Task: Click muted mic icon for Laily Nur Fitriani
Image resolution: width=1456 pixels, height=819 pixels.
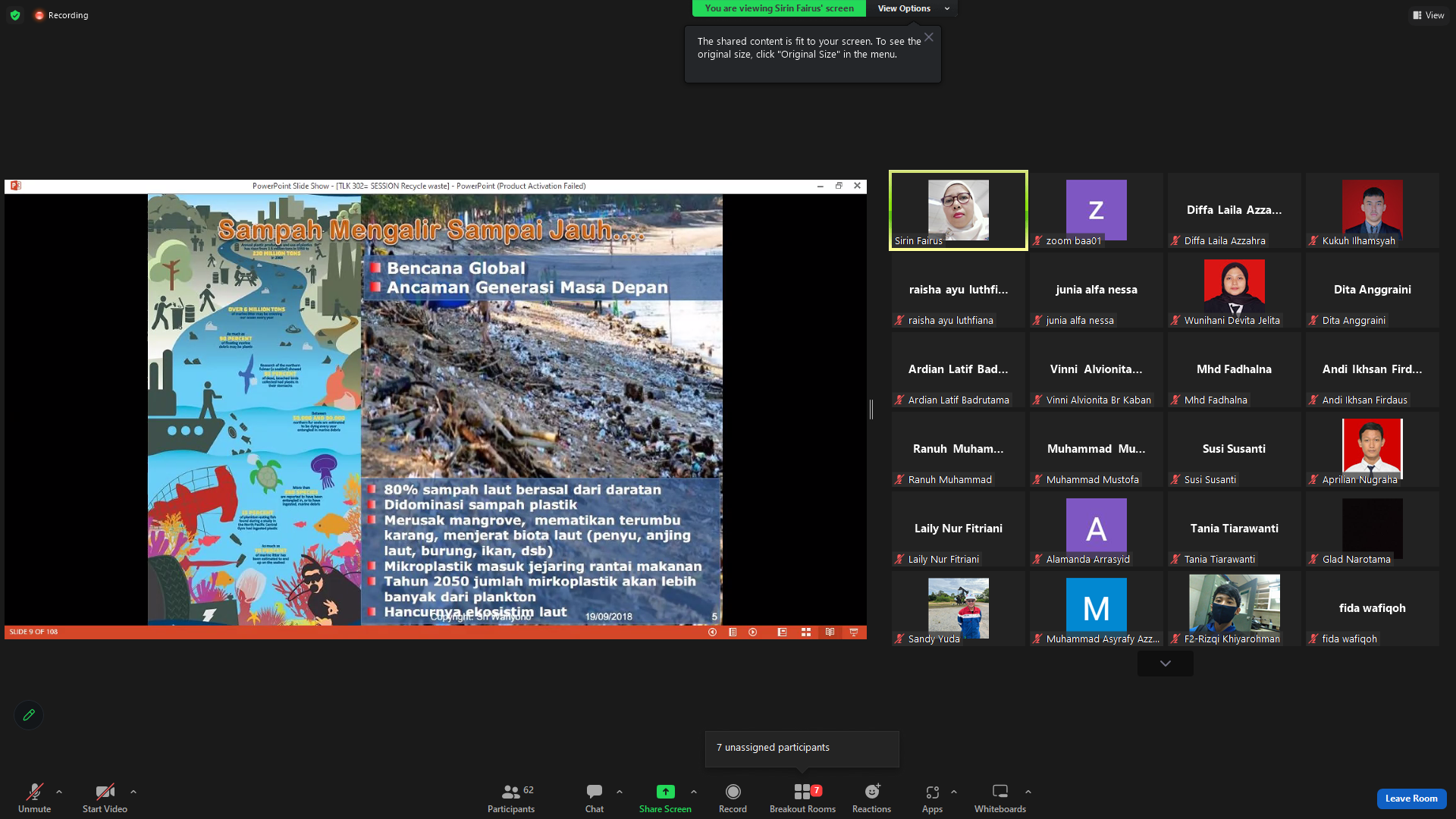Action: coord(899,560)
